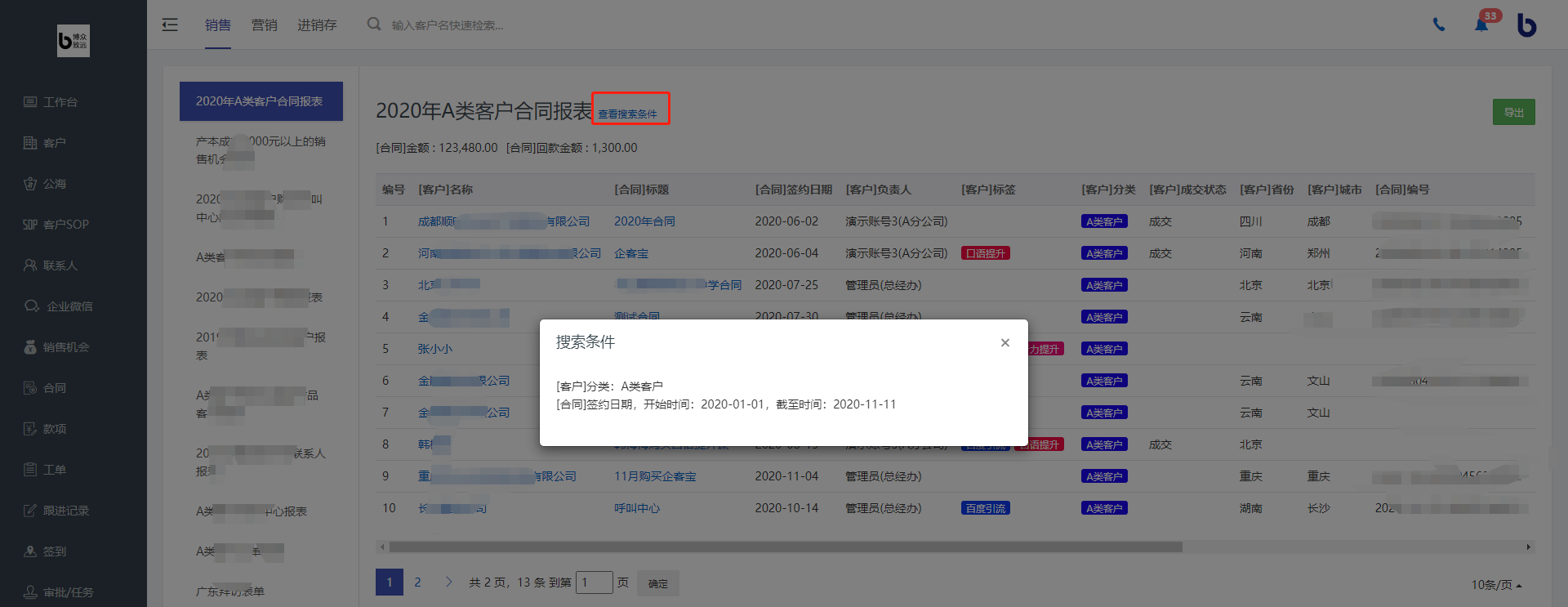This screenshot has height=607, width=1568.
Task: Open the 企客宝 contract link
Action: pos(631,253)
